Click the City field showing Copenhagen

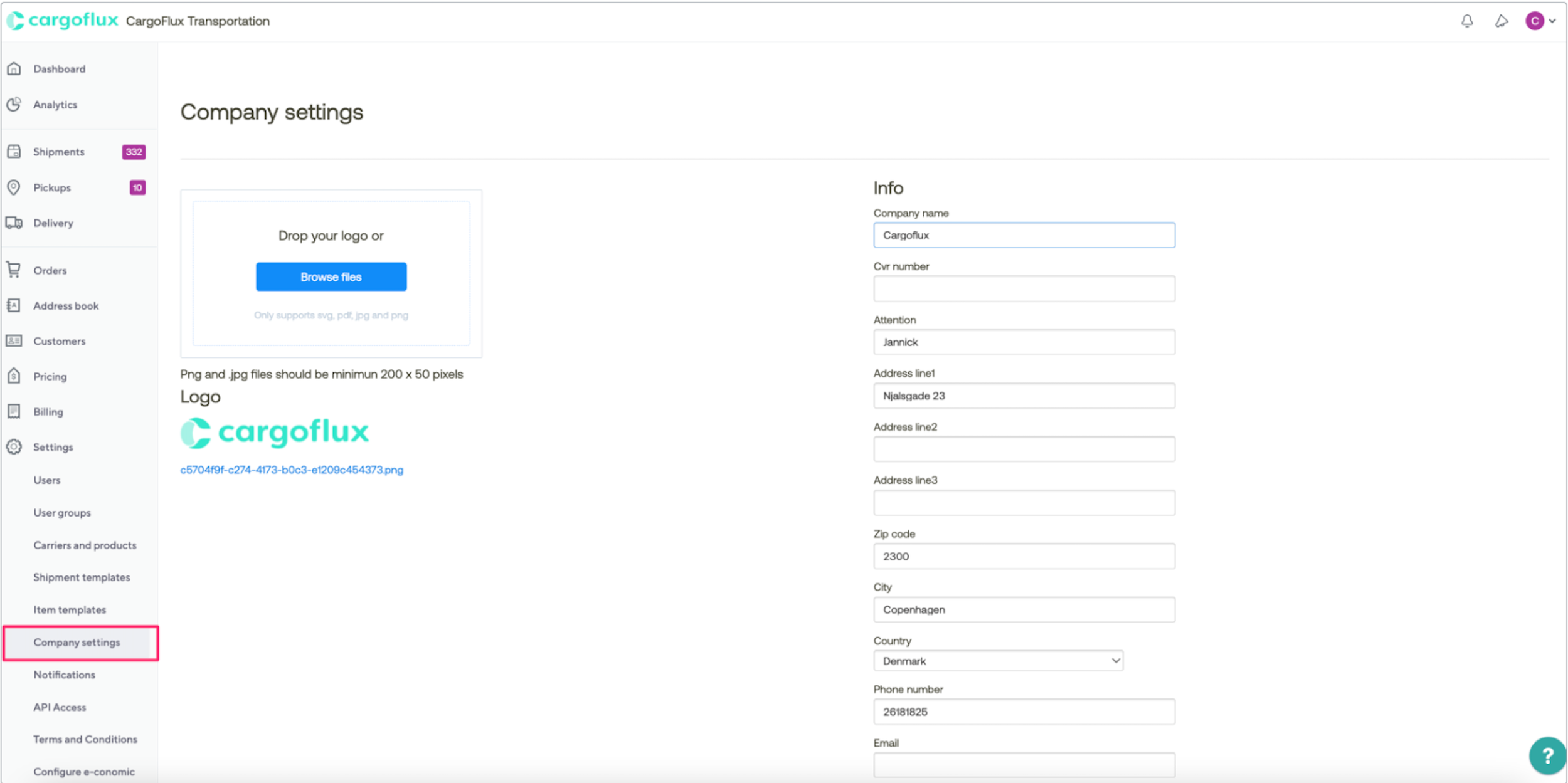pos(1024,610)
